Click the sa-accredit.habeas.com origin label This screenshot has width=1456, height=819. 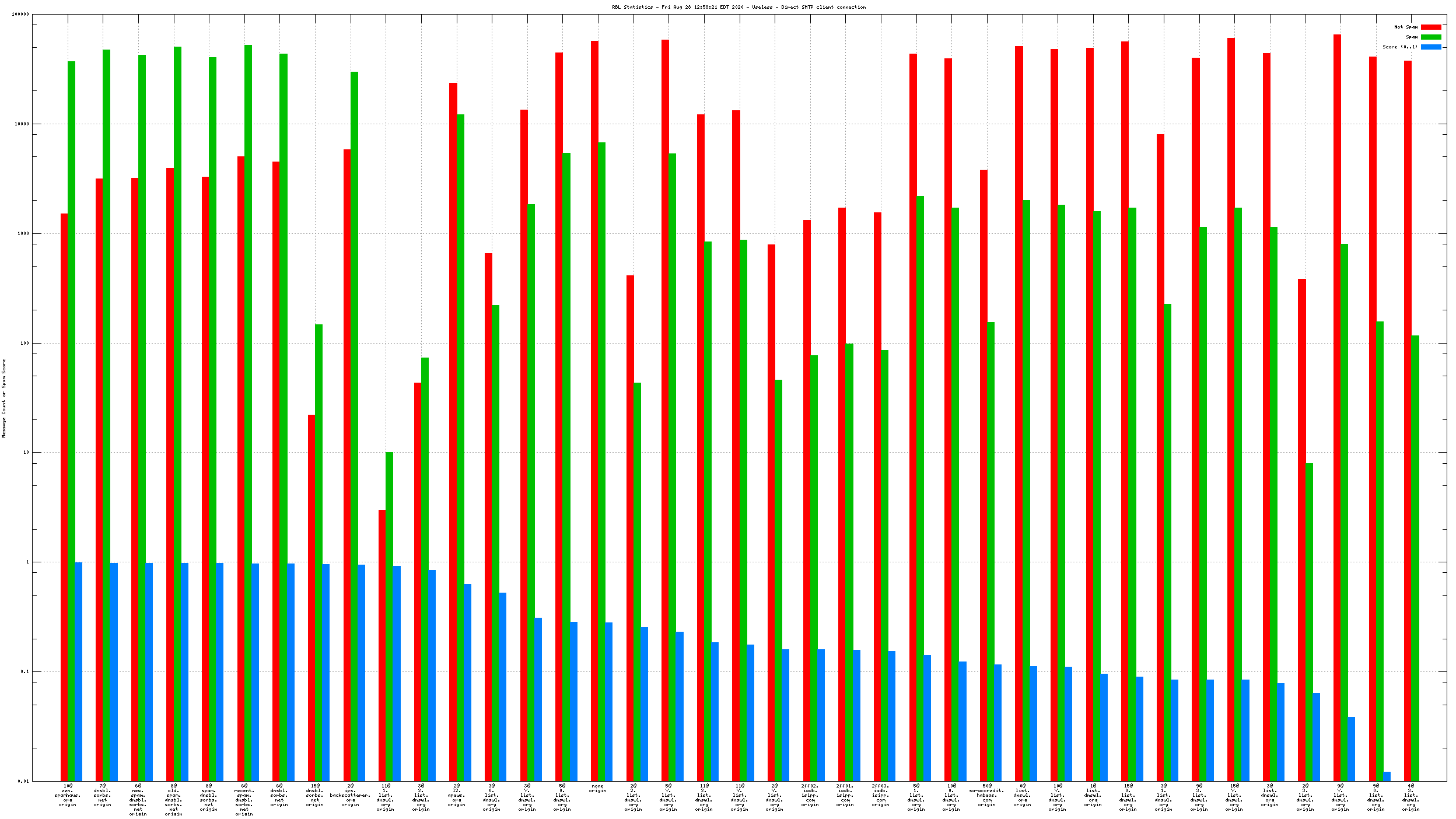coord(986,796)
